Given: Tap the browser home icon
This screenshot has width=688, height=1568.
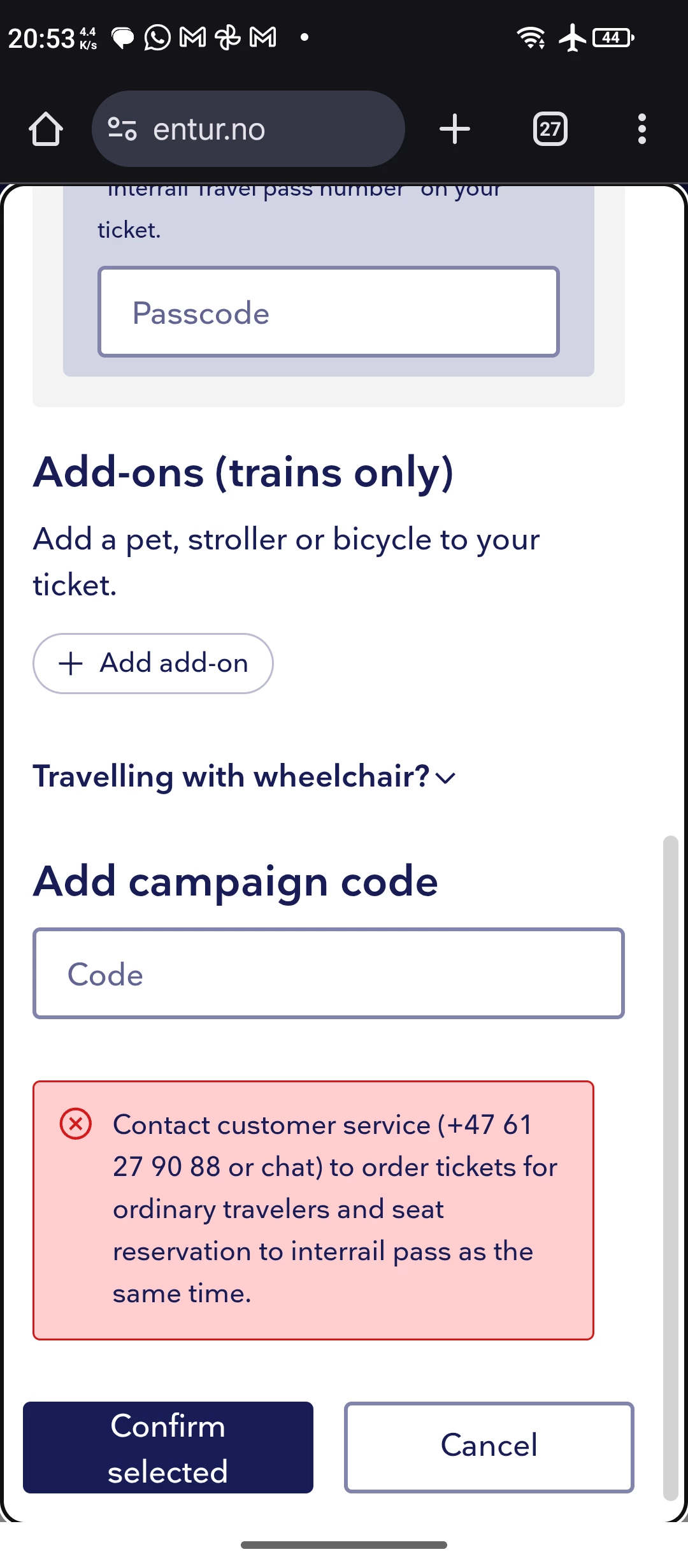Looking at the screenshot, I should (46, 129).
